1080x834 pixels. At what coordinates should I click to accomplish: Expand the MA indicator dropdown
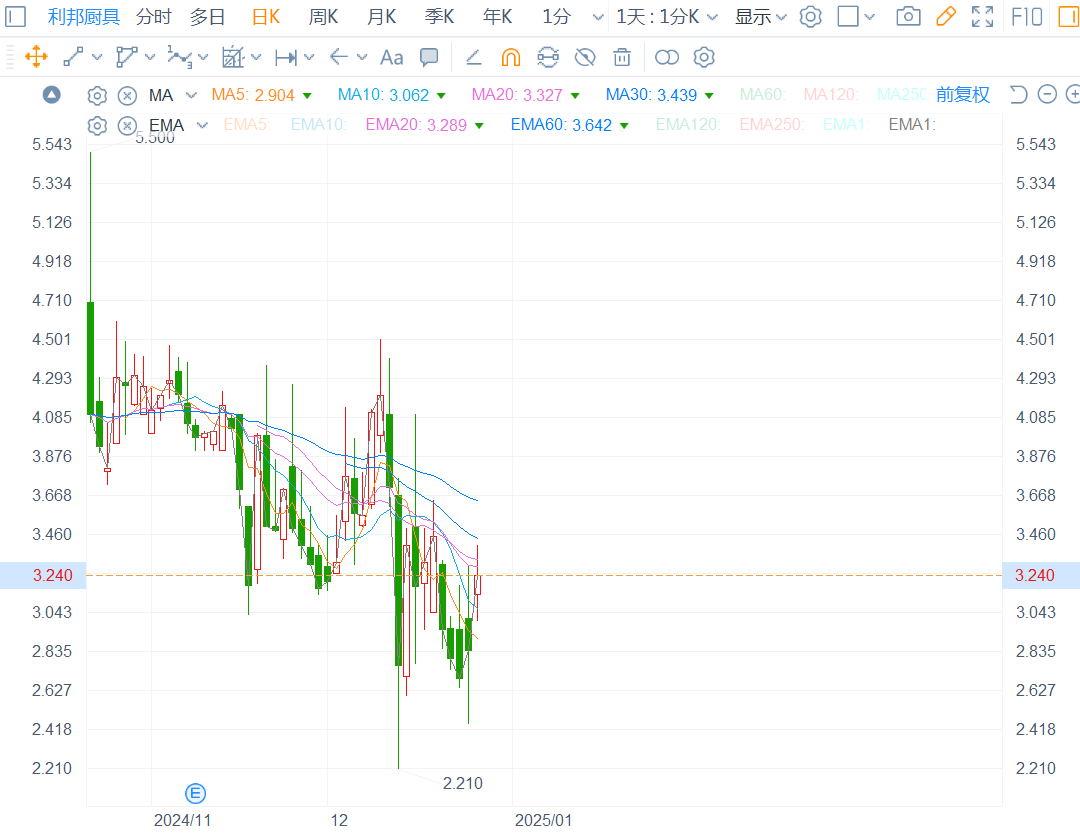click(x=191, y=95)
